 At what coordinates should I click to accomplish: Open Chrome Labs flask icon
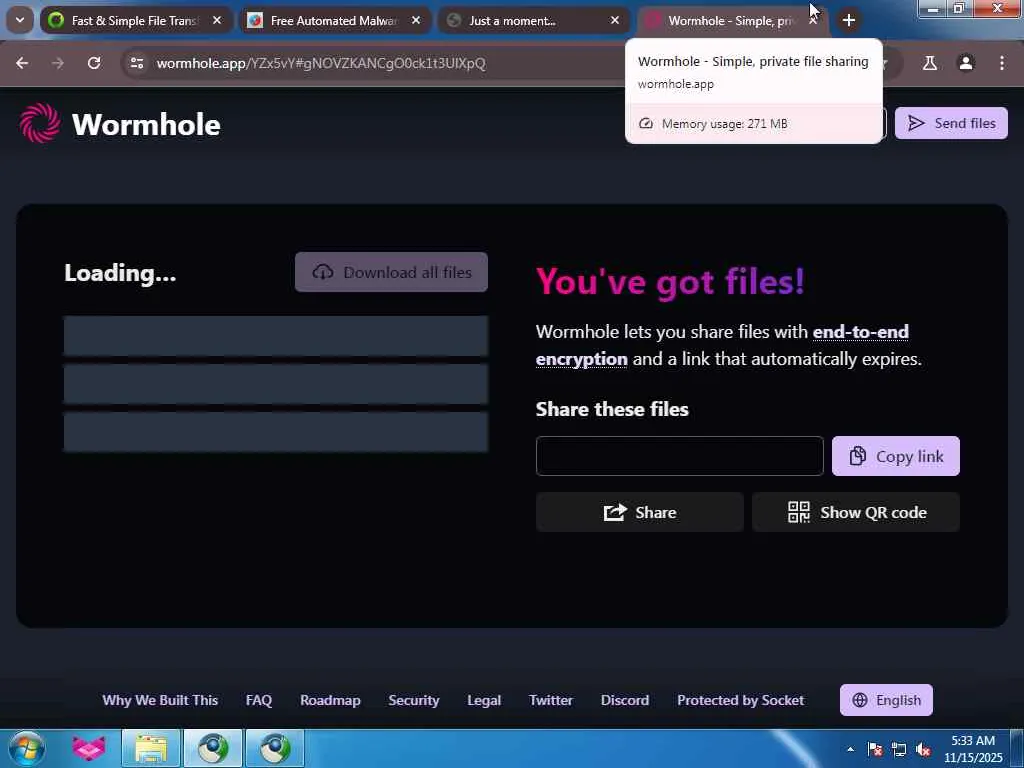[929, 63]
